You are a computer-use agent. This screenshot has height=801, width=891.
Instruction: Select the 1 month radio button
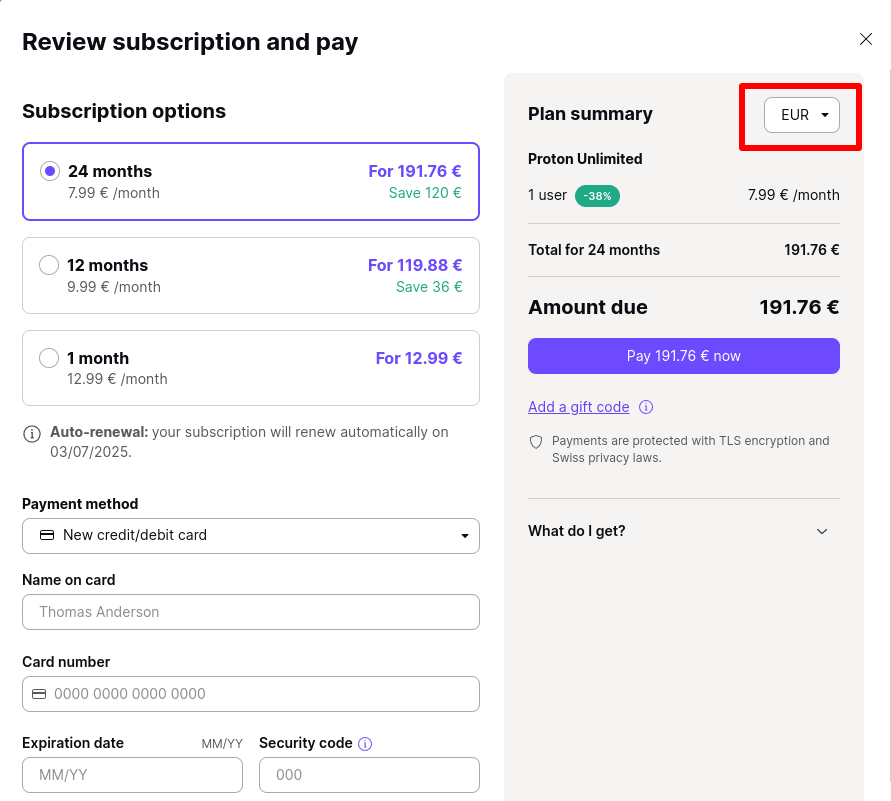pos(49,358)
